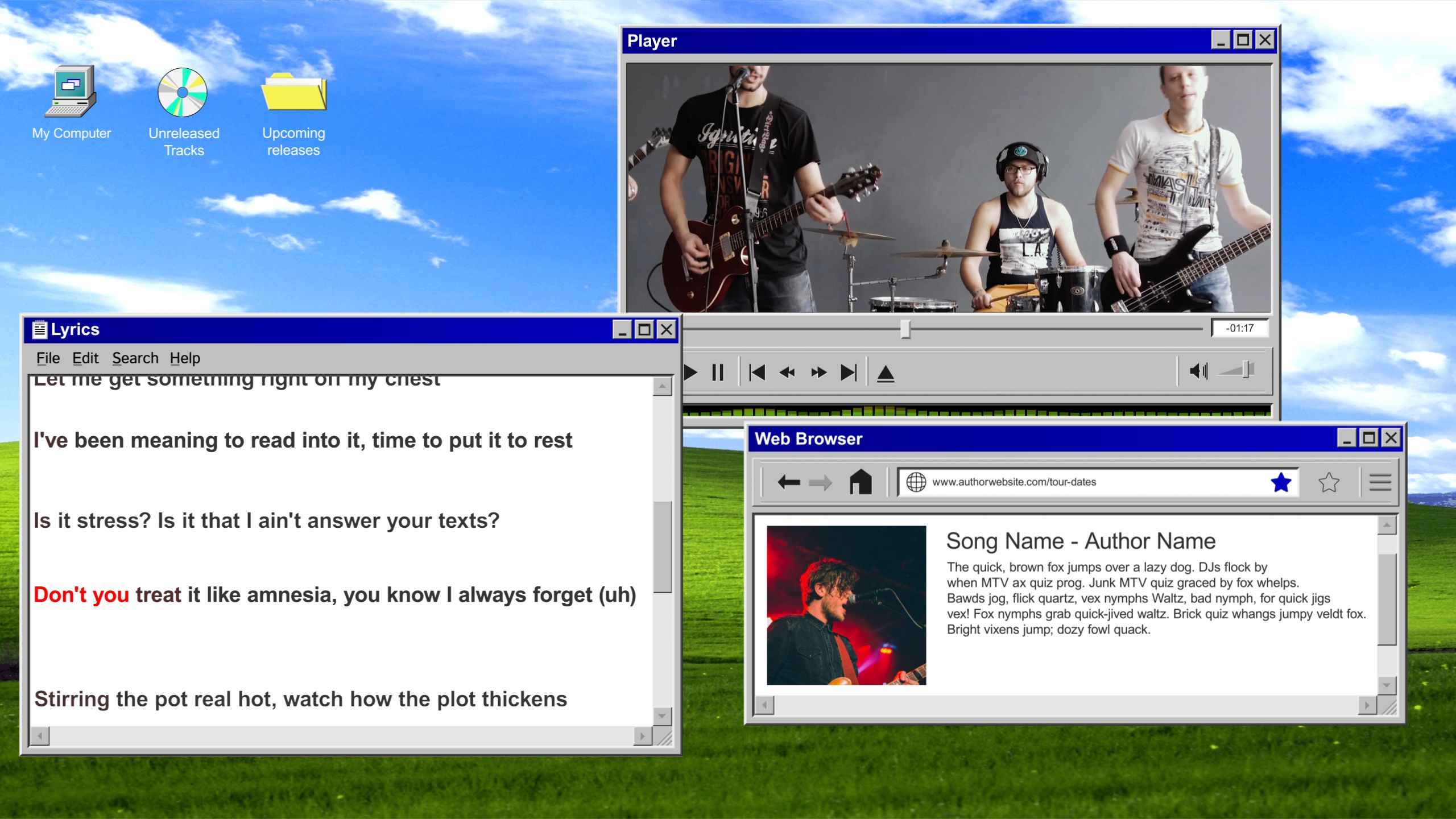Open the browser hamburger menu
Screen dimensions: 1456x819
tap(1380, 482)
